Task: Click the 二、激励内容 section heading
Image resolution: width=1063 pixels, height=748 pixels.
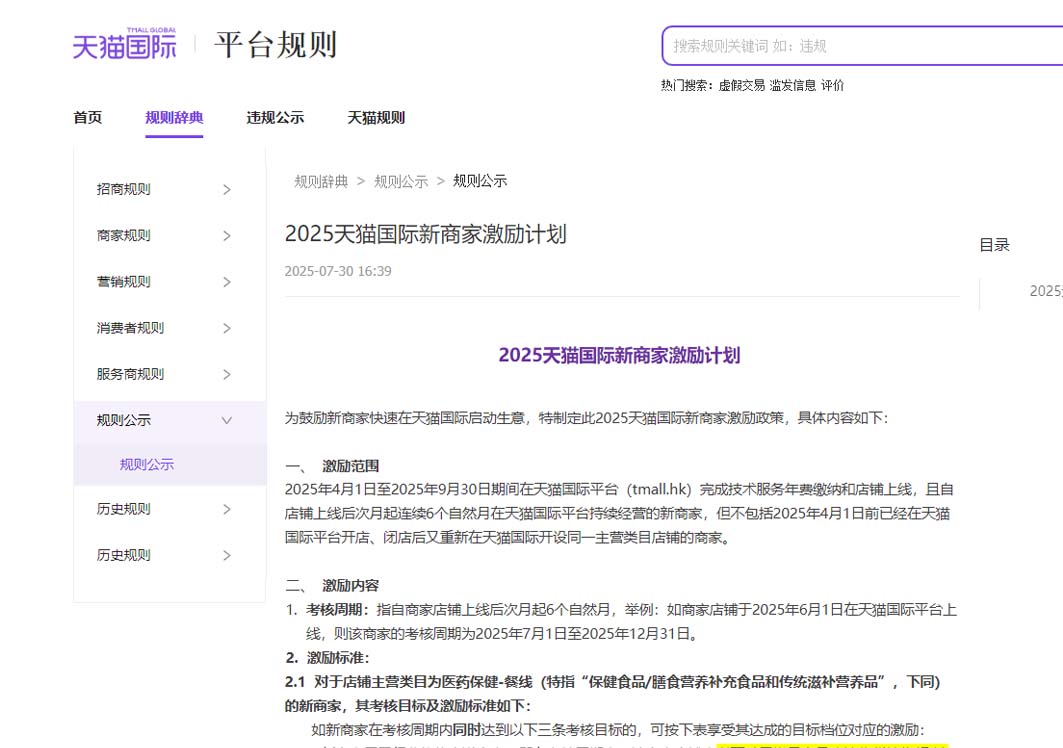Action: pos(332,586)
